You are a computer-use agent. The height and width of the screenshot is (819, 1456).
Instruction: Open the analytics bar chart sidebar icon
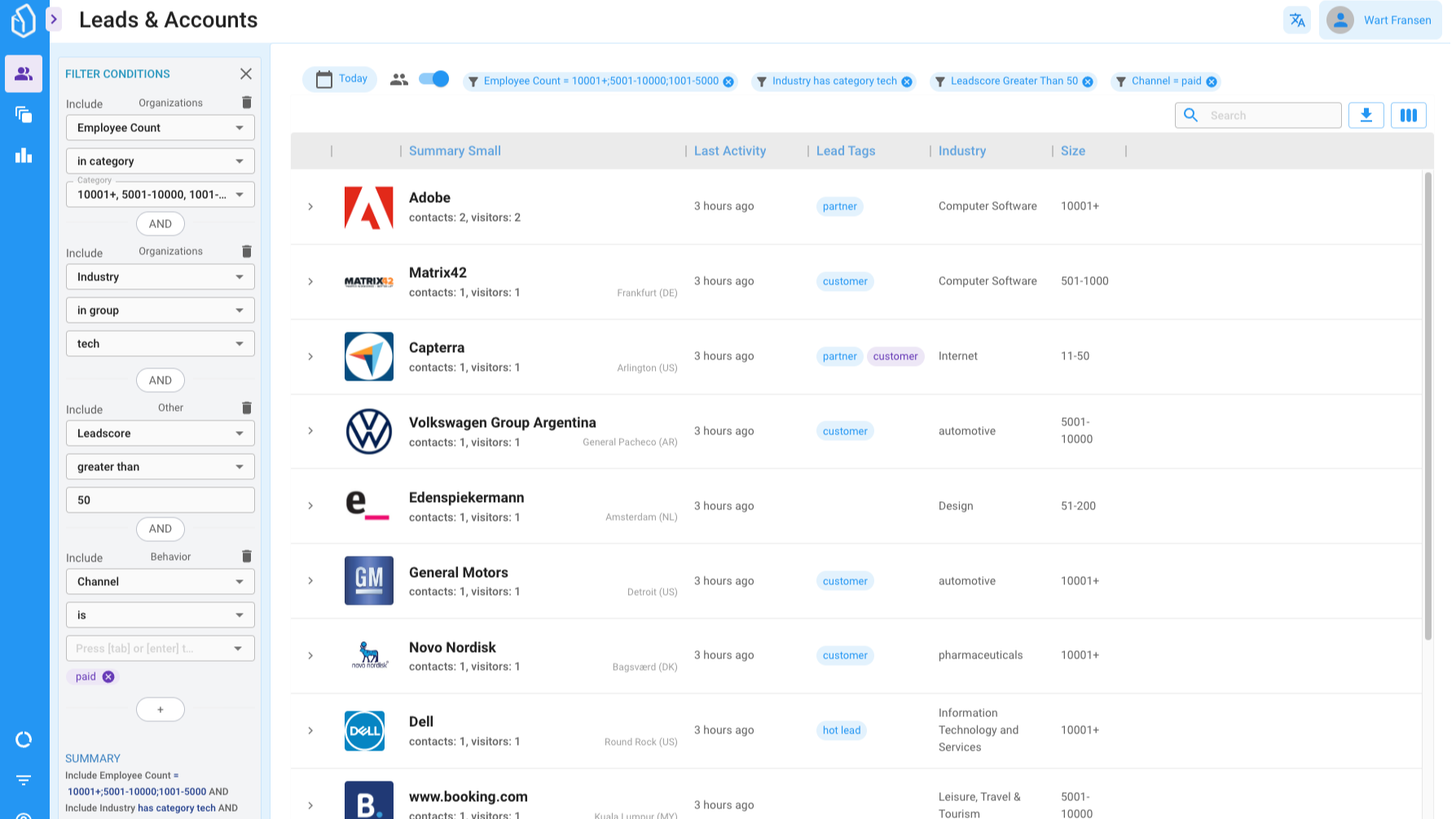coord(24,156)
